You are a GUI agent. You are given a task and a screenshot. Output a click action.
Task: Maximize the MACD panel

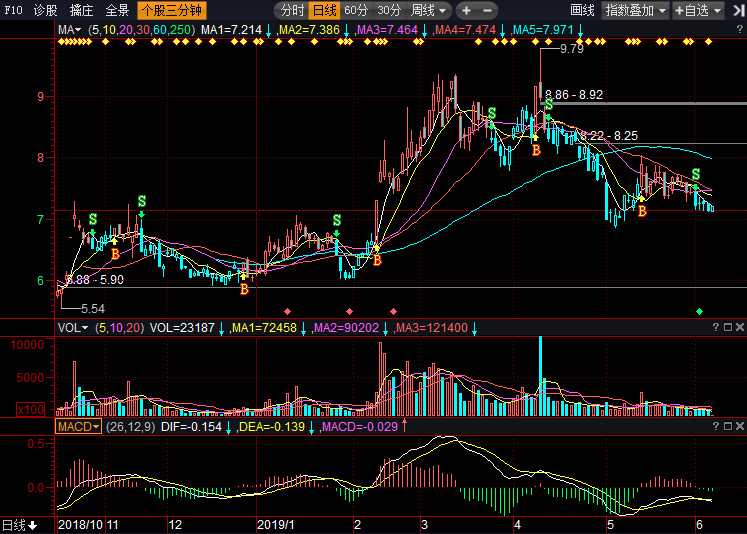pyautogui.click(x=727, y=426)
